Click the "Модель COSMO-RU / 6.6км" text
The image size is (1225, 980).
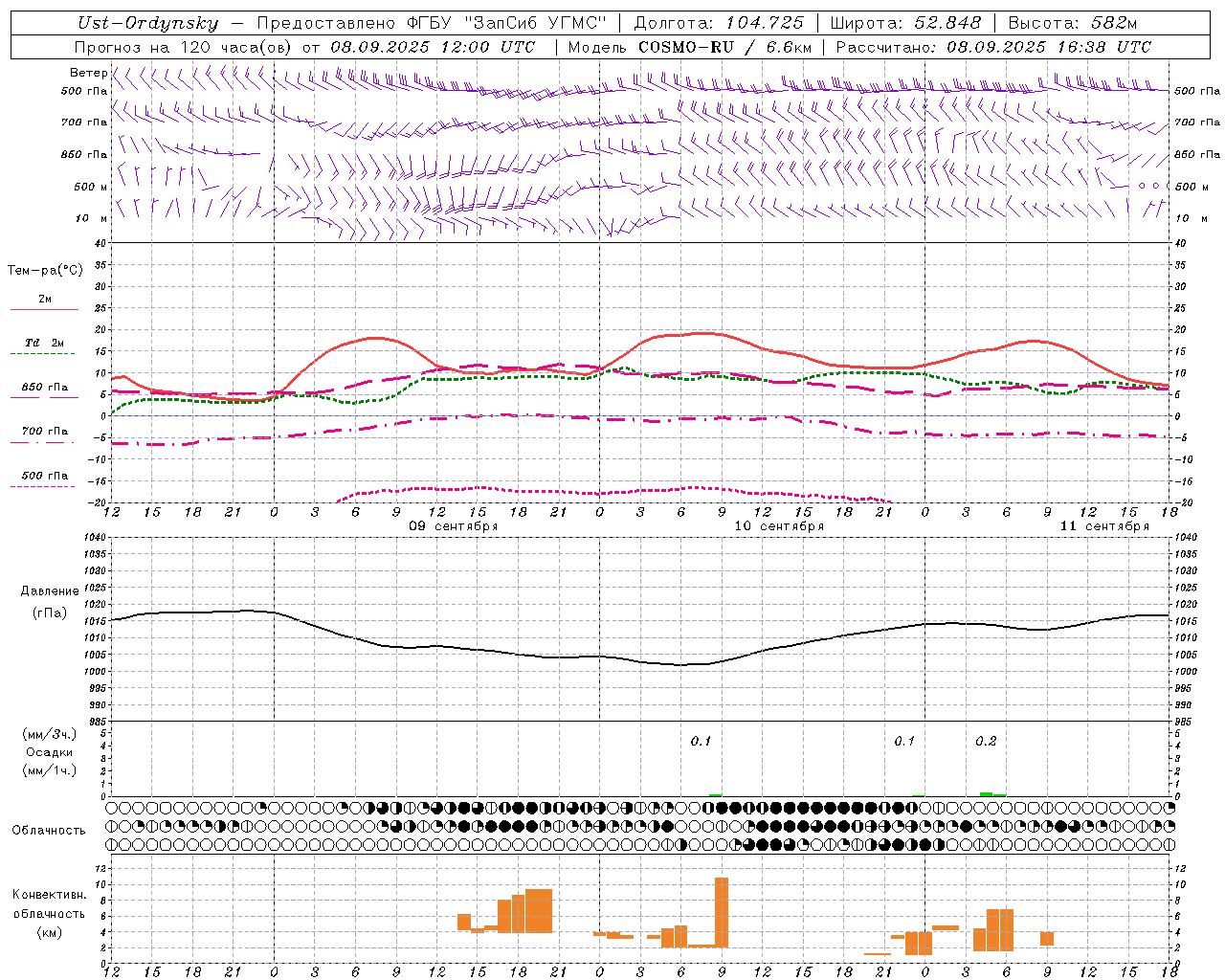pyautogui.click(x=689, y=47)
